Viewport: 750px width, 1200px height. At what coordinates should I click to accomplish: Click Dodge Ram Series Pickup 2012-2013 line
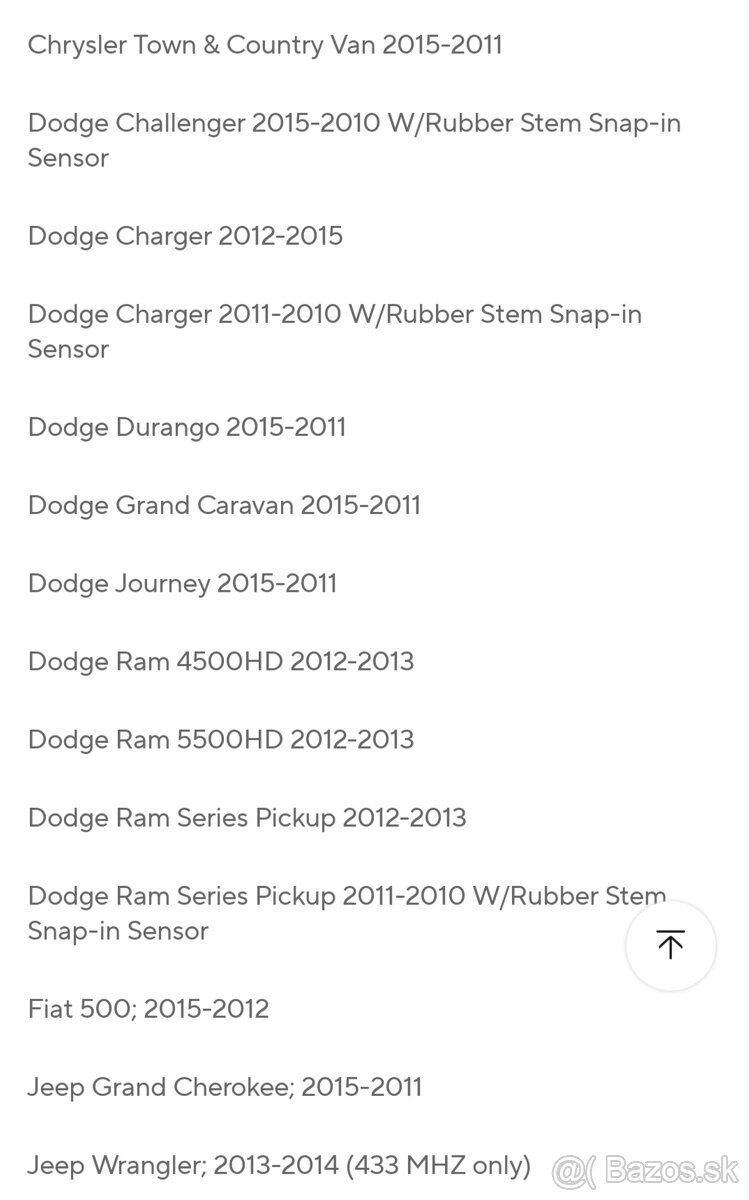[247, 817]
